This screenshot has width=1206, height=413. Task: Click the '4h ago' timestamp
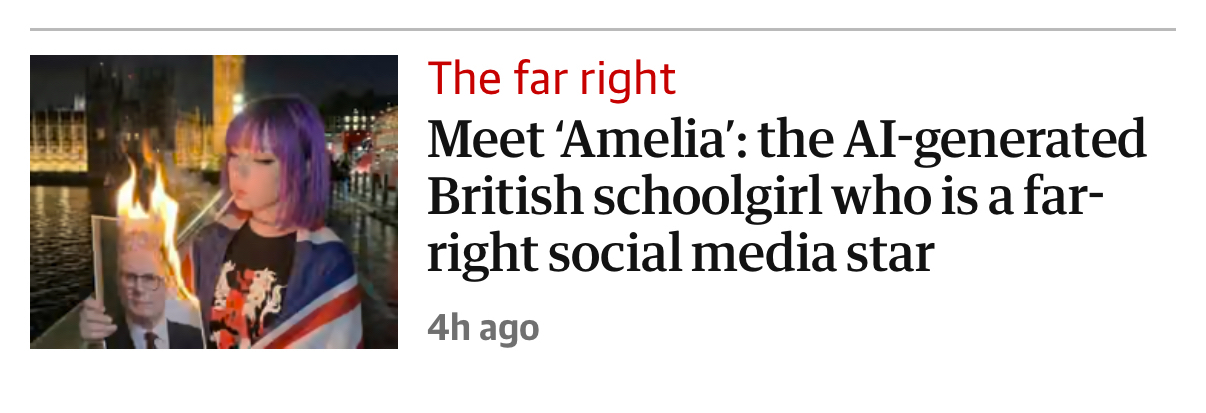click(483, 327)
